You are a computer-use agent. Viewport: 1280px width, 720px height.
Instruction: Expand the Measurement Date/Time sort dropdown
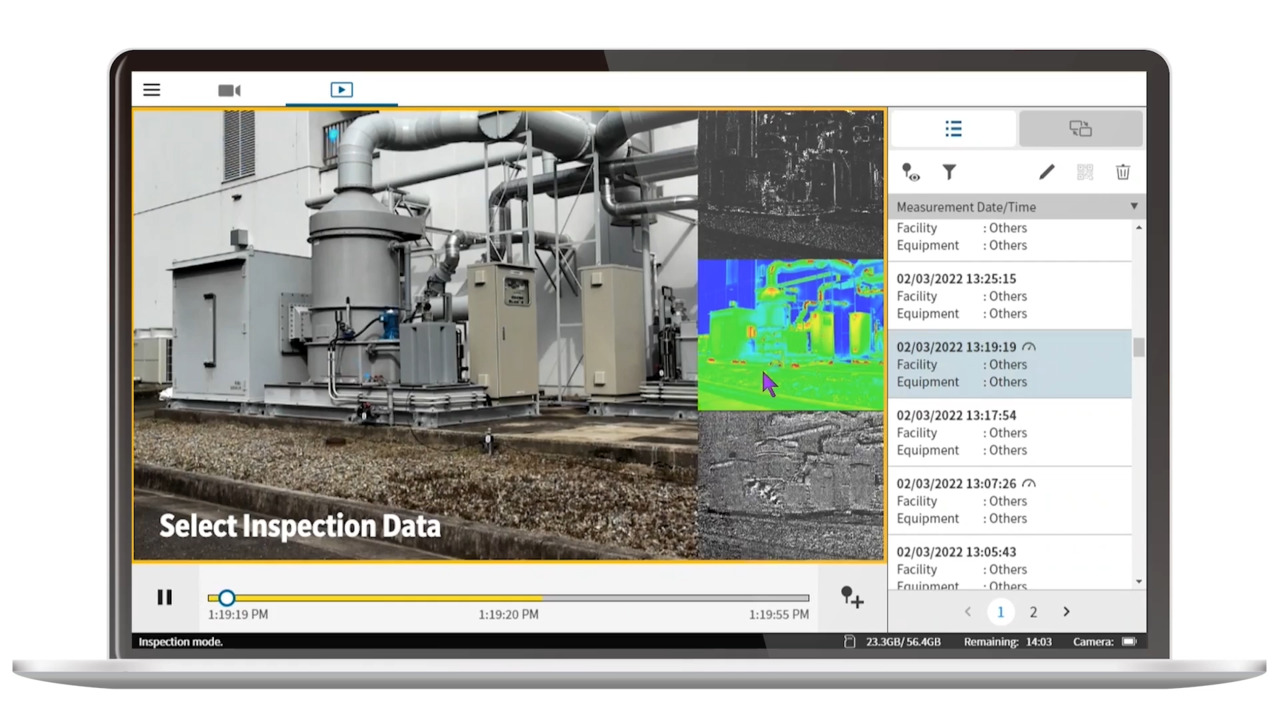tap(1134, 207)
